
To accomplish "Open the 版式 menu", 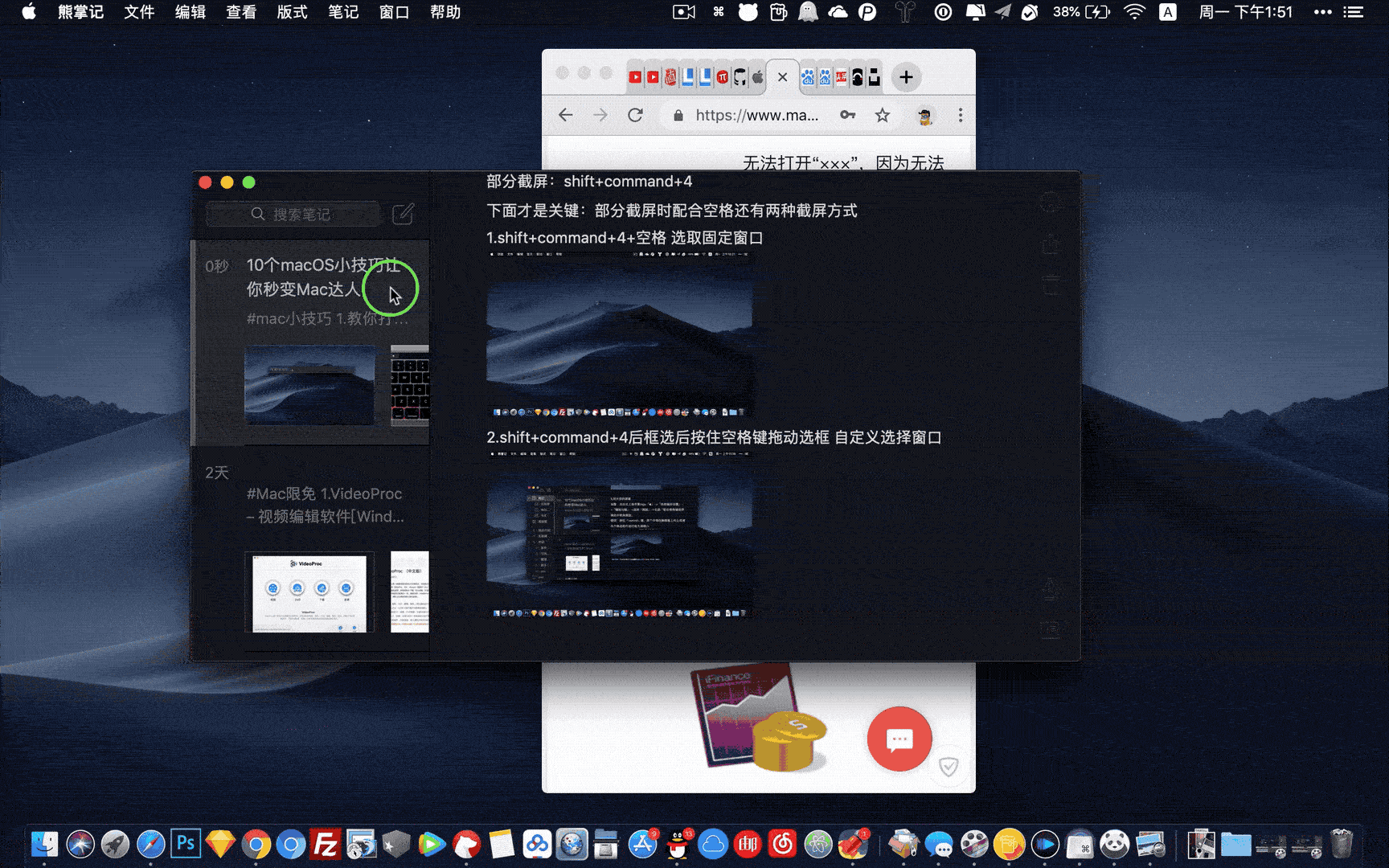I will pos(292,12).
